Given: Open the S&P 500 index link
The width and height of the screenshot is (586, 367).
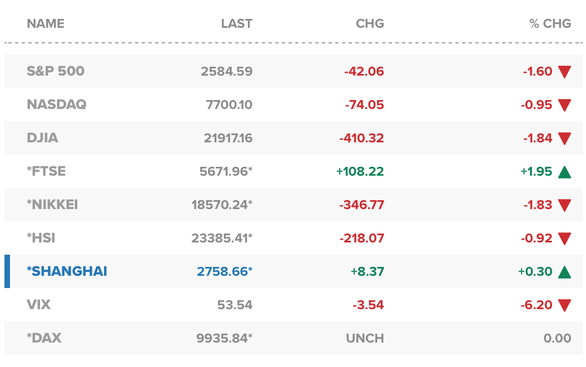Looking at the screenshot, I should tap(56, 71).
